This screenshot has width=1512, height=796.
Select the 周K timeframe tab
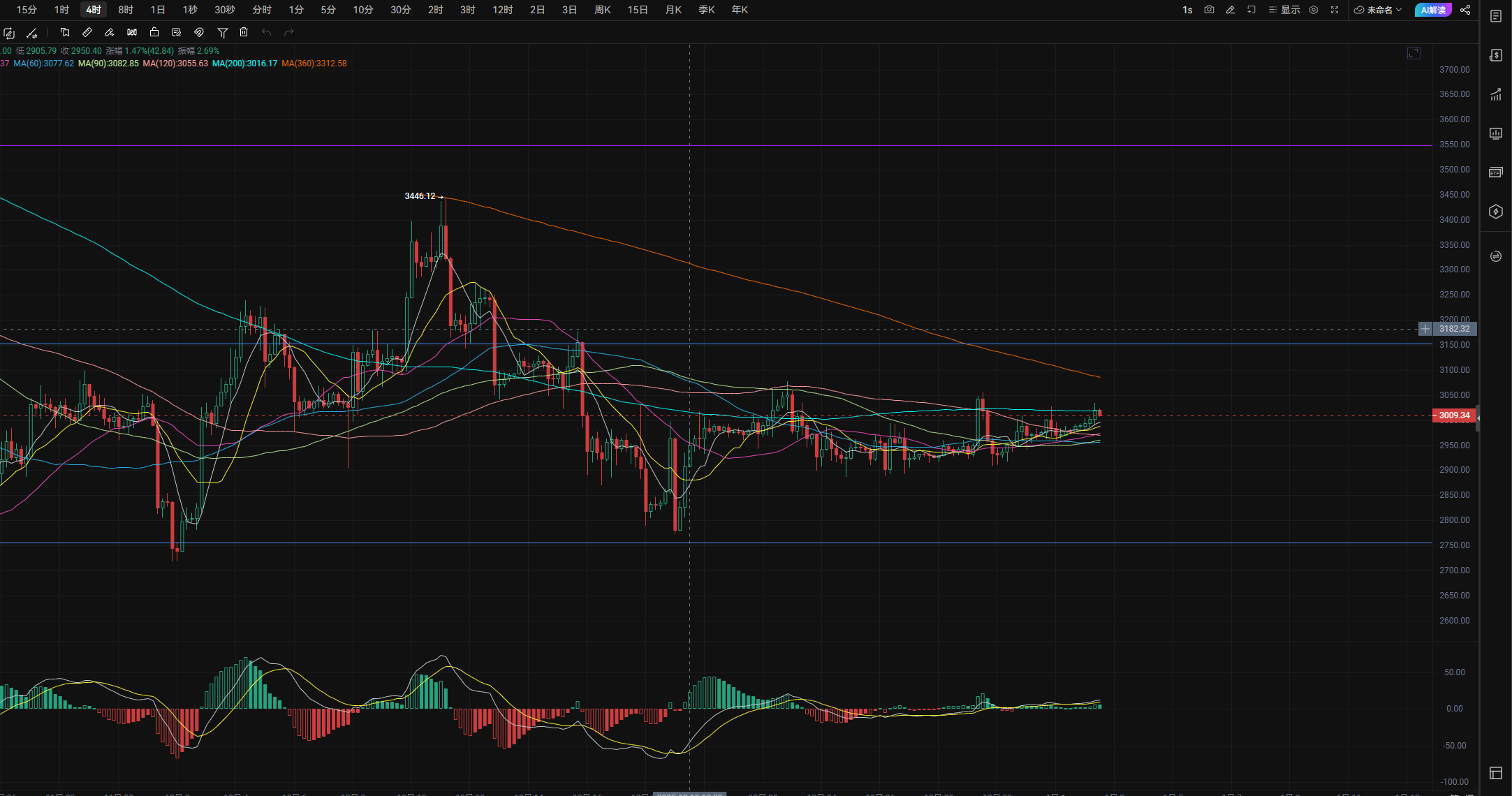coord(602,10)
